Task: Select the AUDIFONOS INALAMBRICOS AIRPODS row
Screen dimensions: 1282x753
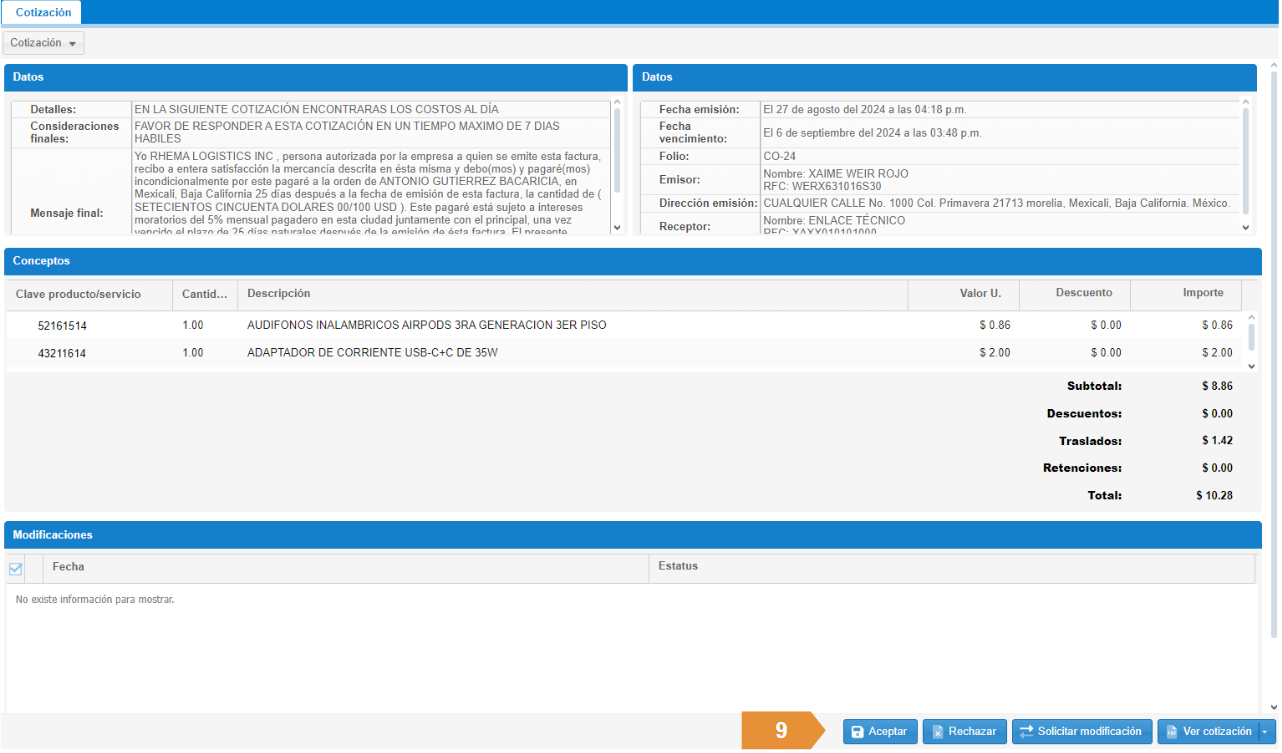Action: point(426,326)
